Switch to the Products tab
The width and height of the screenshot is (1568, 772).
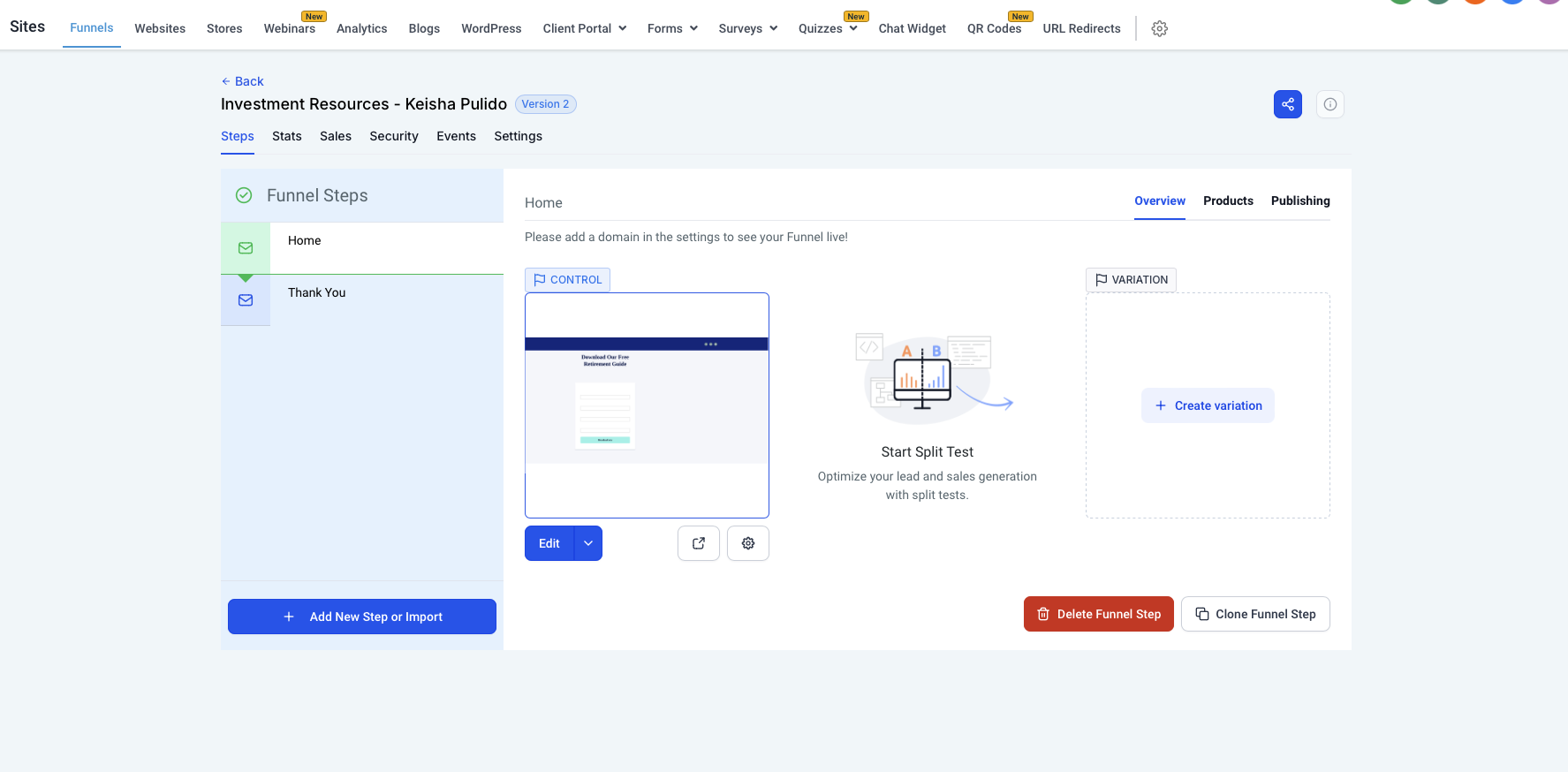[x=1228, y=201]
